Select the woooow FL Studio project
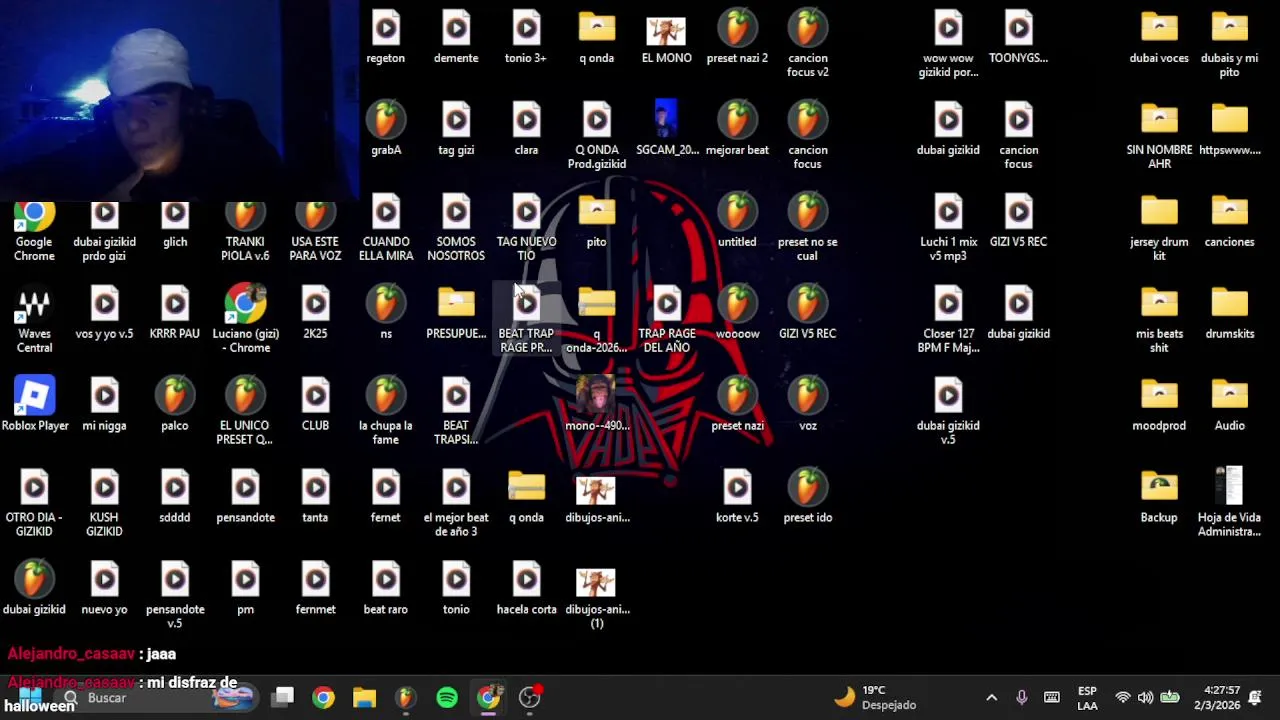The height and width of the screenshot is (720, 1280). point(737,314)
